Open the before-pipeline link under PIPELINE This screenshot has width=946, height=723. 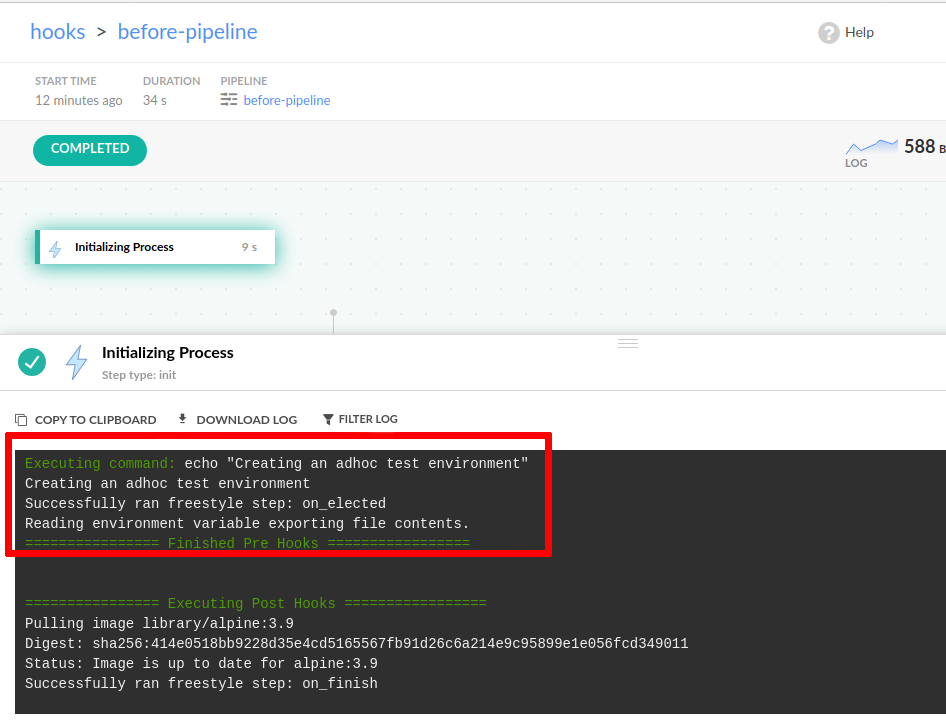coord(286,100)
